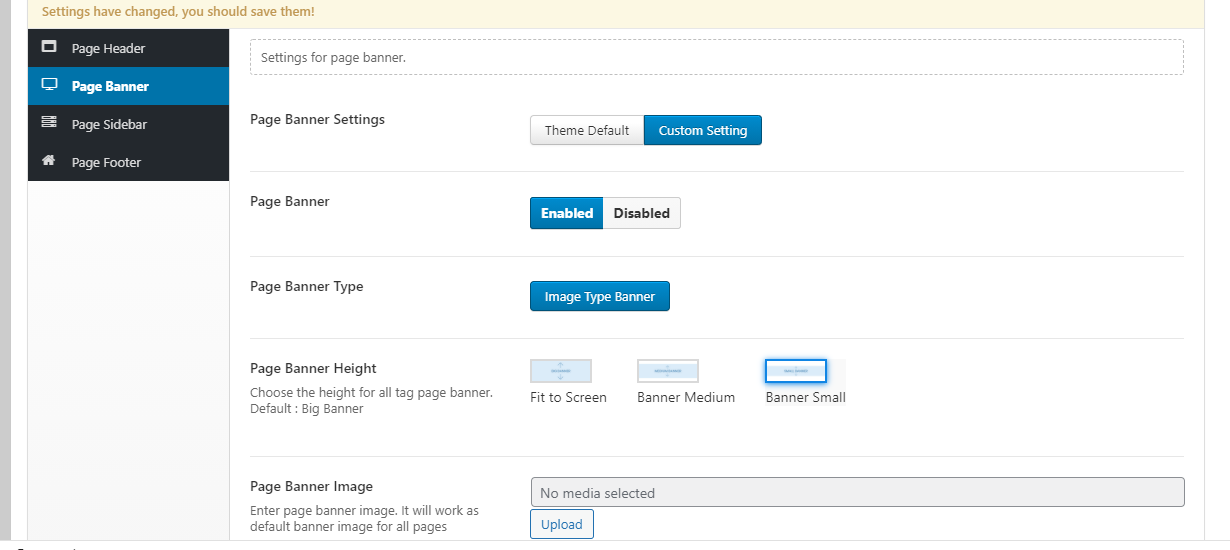Screen dimensions: 1230x550
Task: Pick the Banner Medium height thumbnail
Action: click(x=668, y=371)
